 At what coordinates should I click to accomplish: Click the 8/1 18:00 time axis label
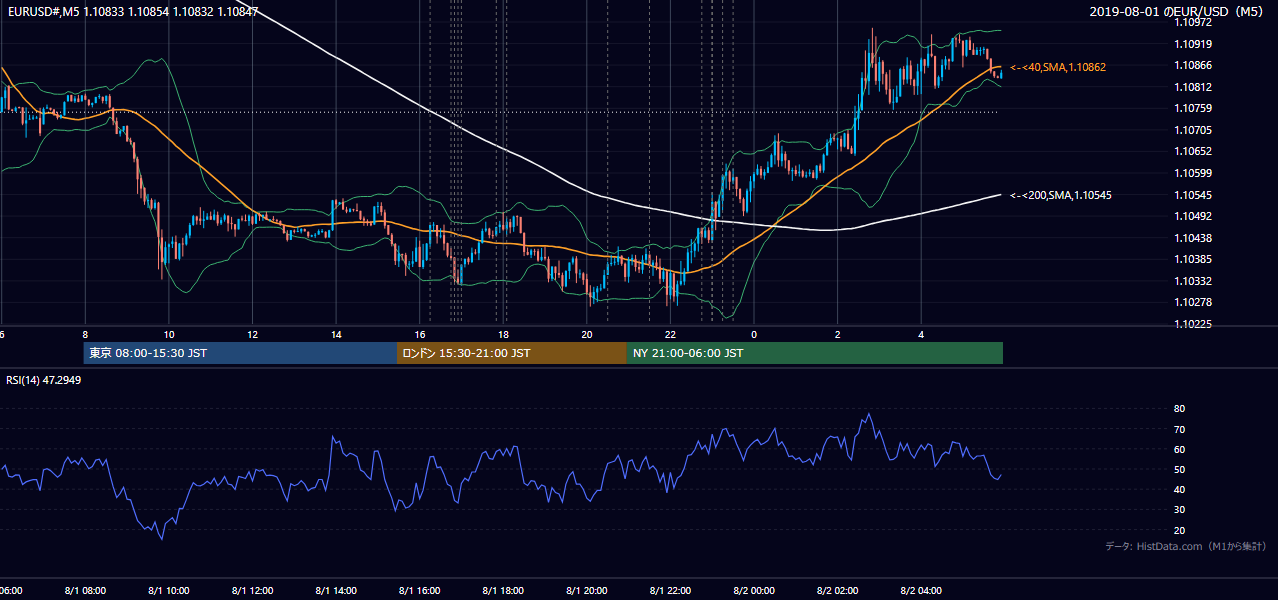[x=503, y=590]
